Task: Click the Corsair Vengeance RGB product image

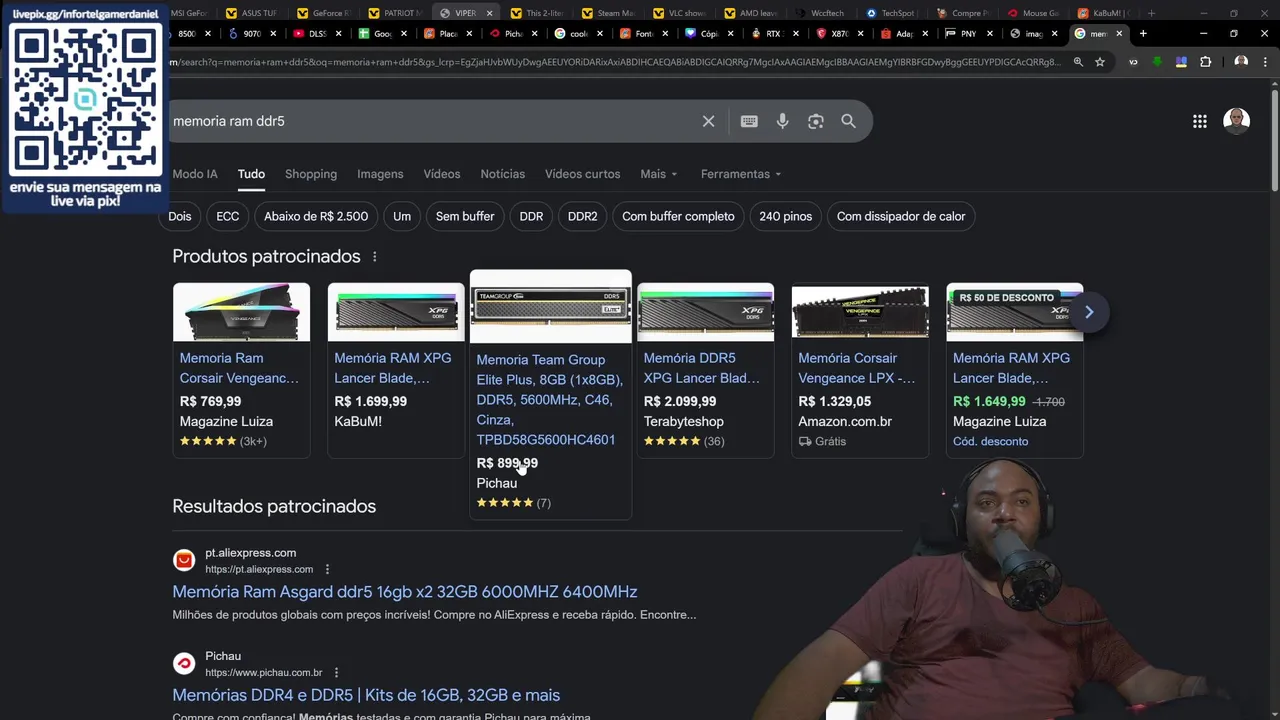Action: [241, 312]
